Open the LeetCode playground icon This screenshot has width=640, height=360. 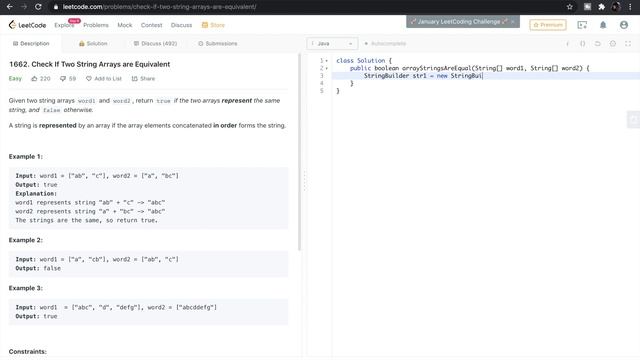point(582,25)
